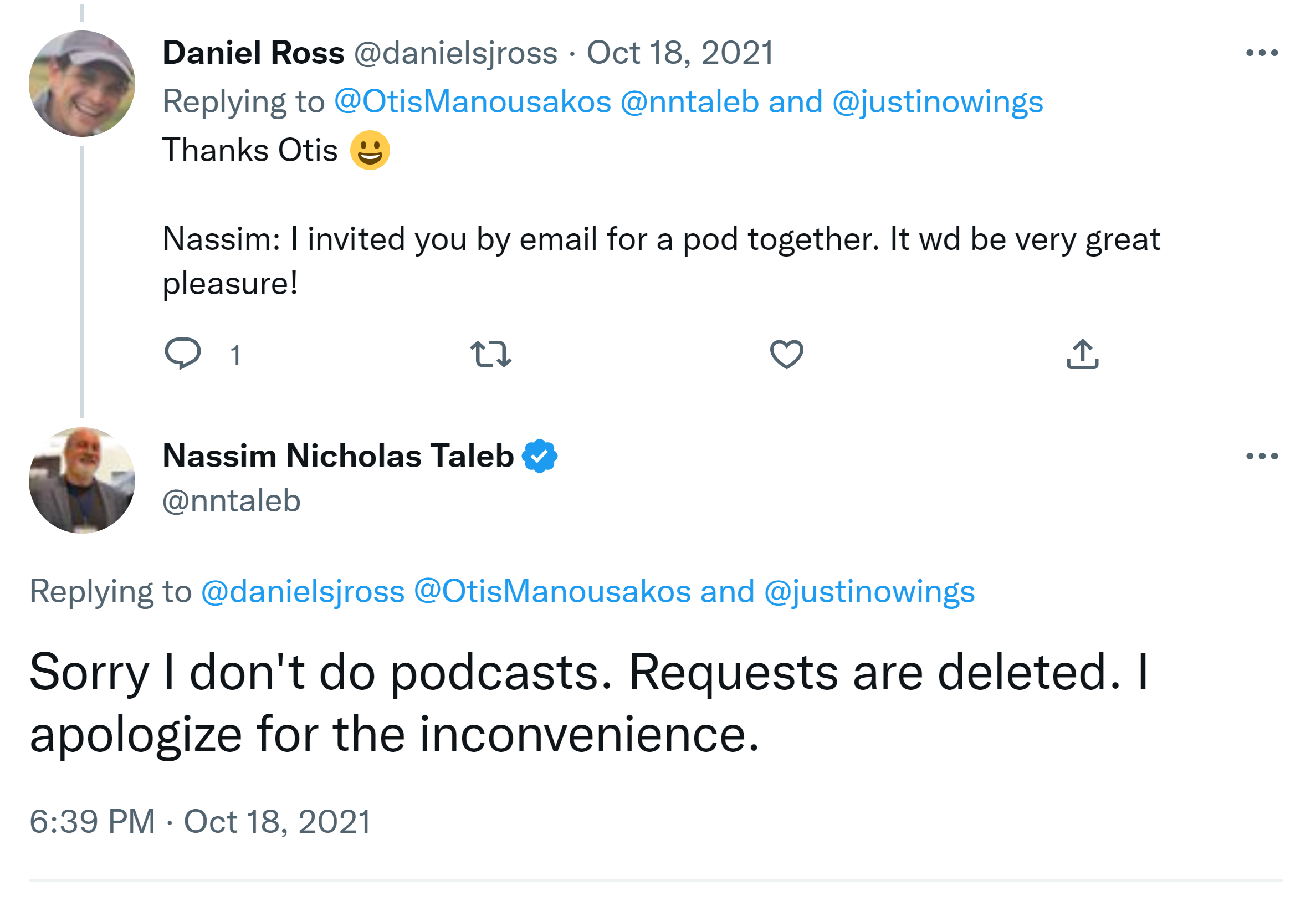Share Daniel Ross's tweet
The width and height of the screenshot is (1316, 906).
[1082, 354]
